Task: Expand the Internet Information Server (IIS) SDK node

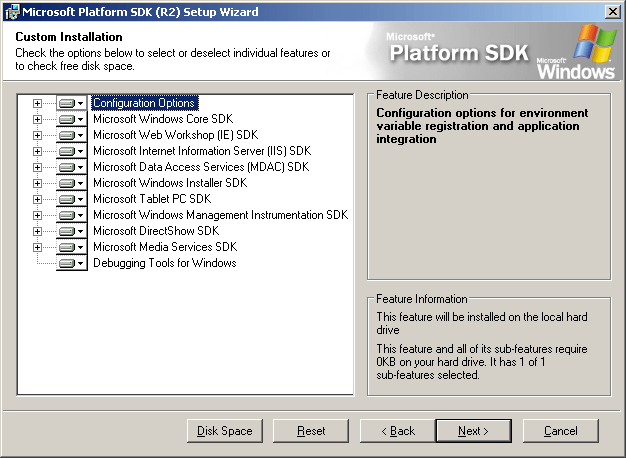Action: pos(37,151)
